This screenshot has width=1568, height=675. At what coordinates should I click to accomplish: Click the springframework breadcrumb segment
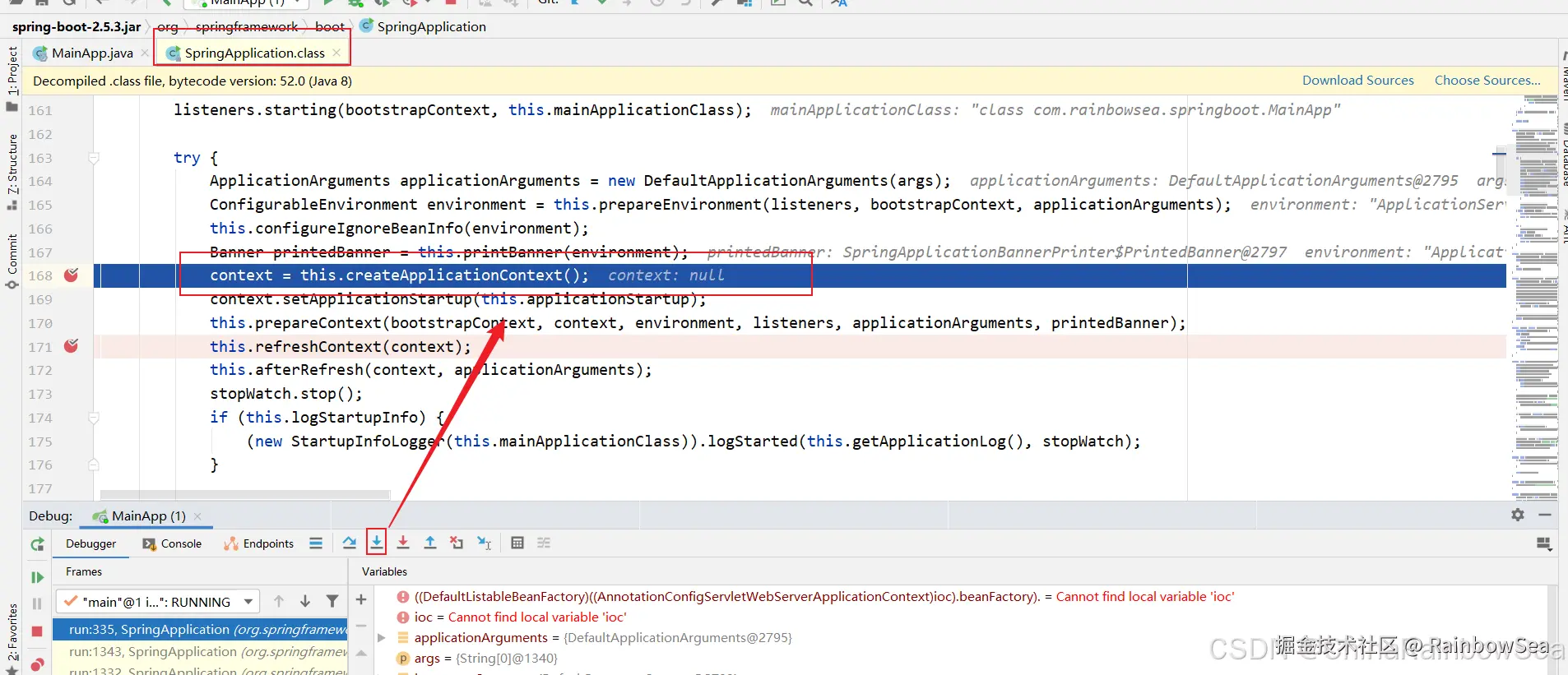click(247, 26)
